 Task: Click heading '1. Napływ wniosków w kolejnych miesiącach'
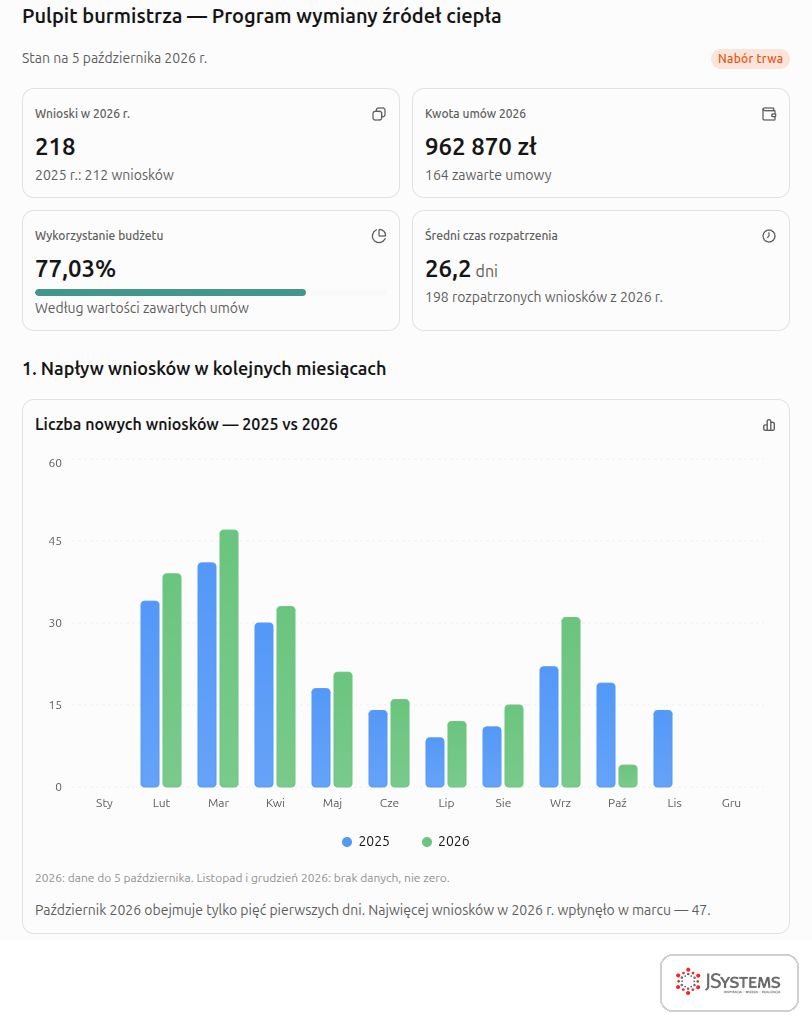point(204,369)
